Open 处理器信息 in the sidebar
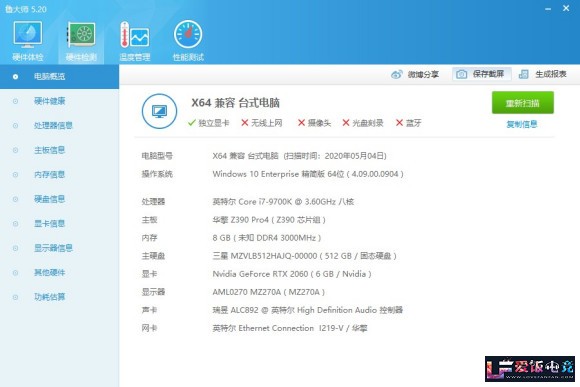This screenshot has height=387, width=580. pos(59,125)
